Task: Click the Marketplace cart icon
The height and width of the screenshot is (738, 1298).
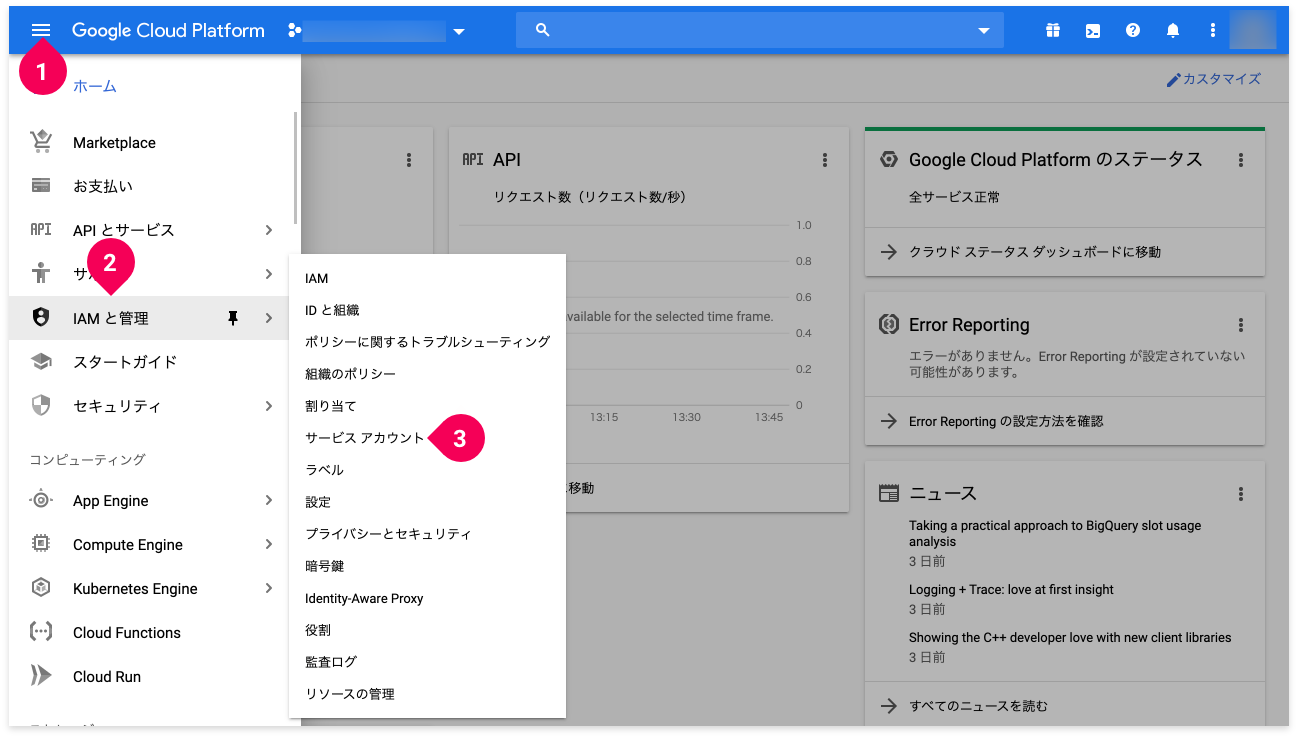Action: [41, 142]
